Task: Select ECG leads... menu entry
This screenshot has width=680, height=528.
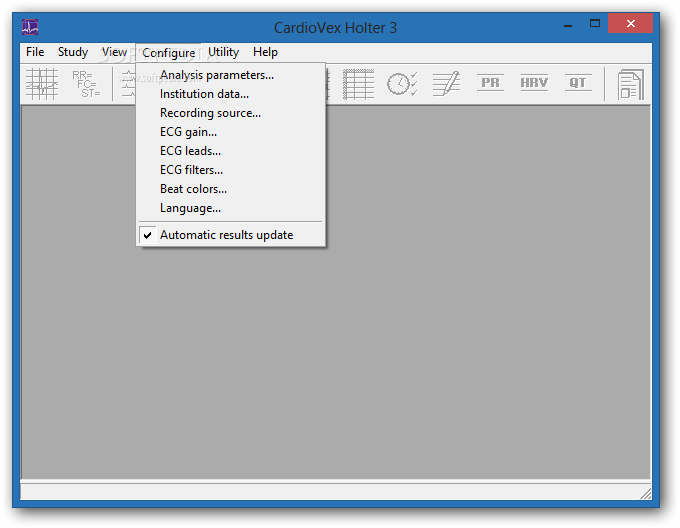Action: (231, 151)
